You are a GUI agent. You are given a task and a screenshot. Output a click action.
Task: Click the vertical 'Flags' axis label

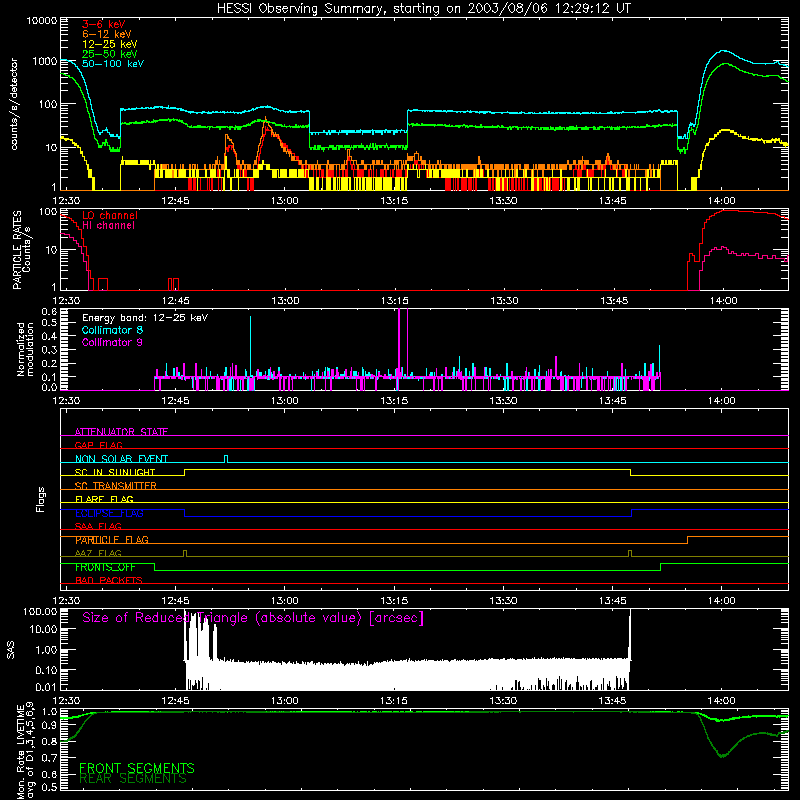(x=41, y=499)
